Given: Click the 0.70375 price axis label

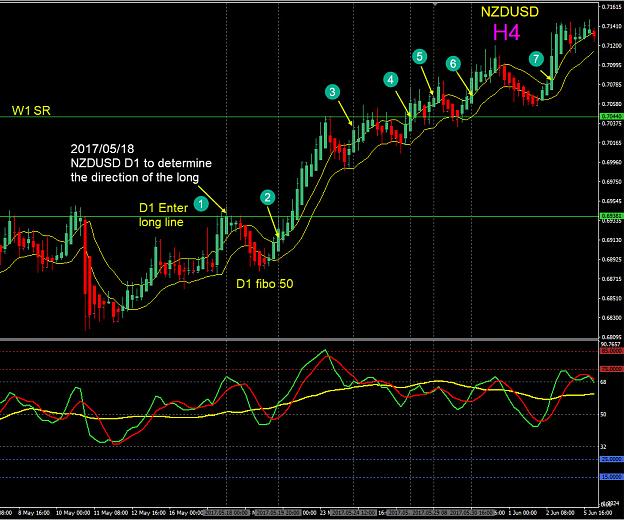Looking at the screenshot, I should (x=611, y=124).
